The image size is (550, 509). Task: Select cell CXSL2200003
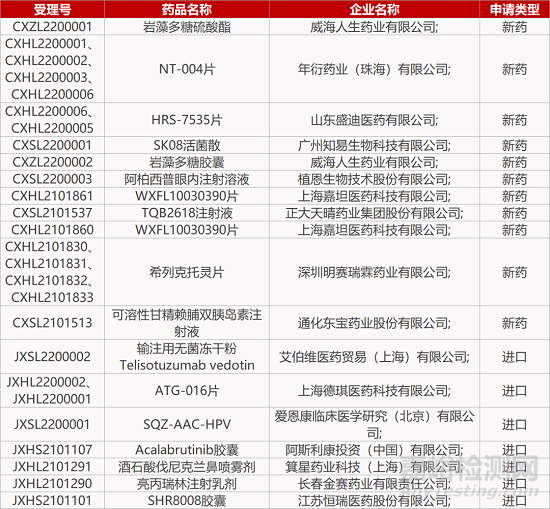pos(52,179)
